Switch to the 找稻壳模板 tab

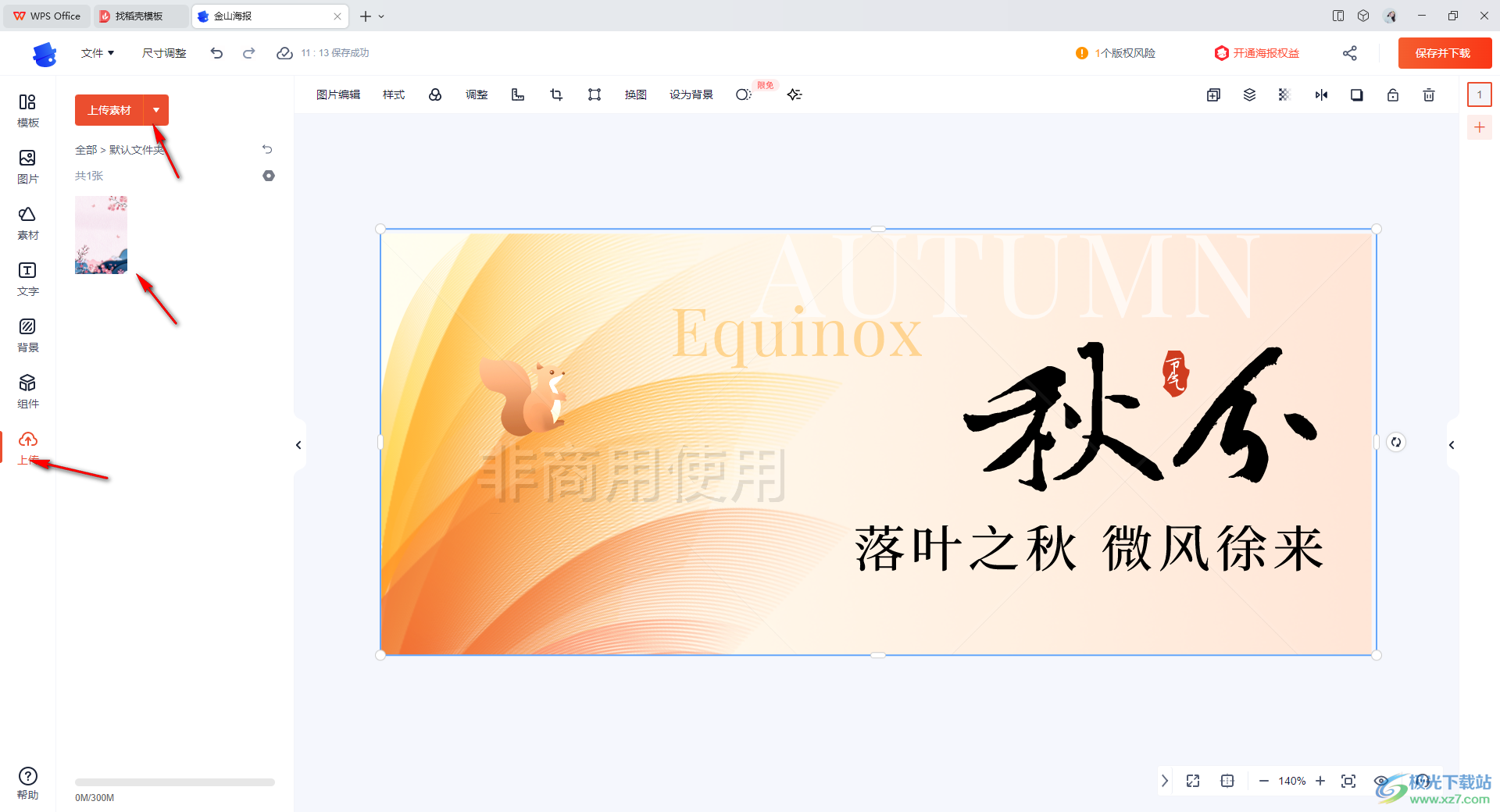click(x=141, y=16)
